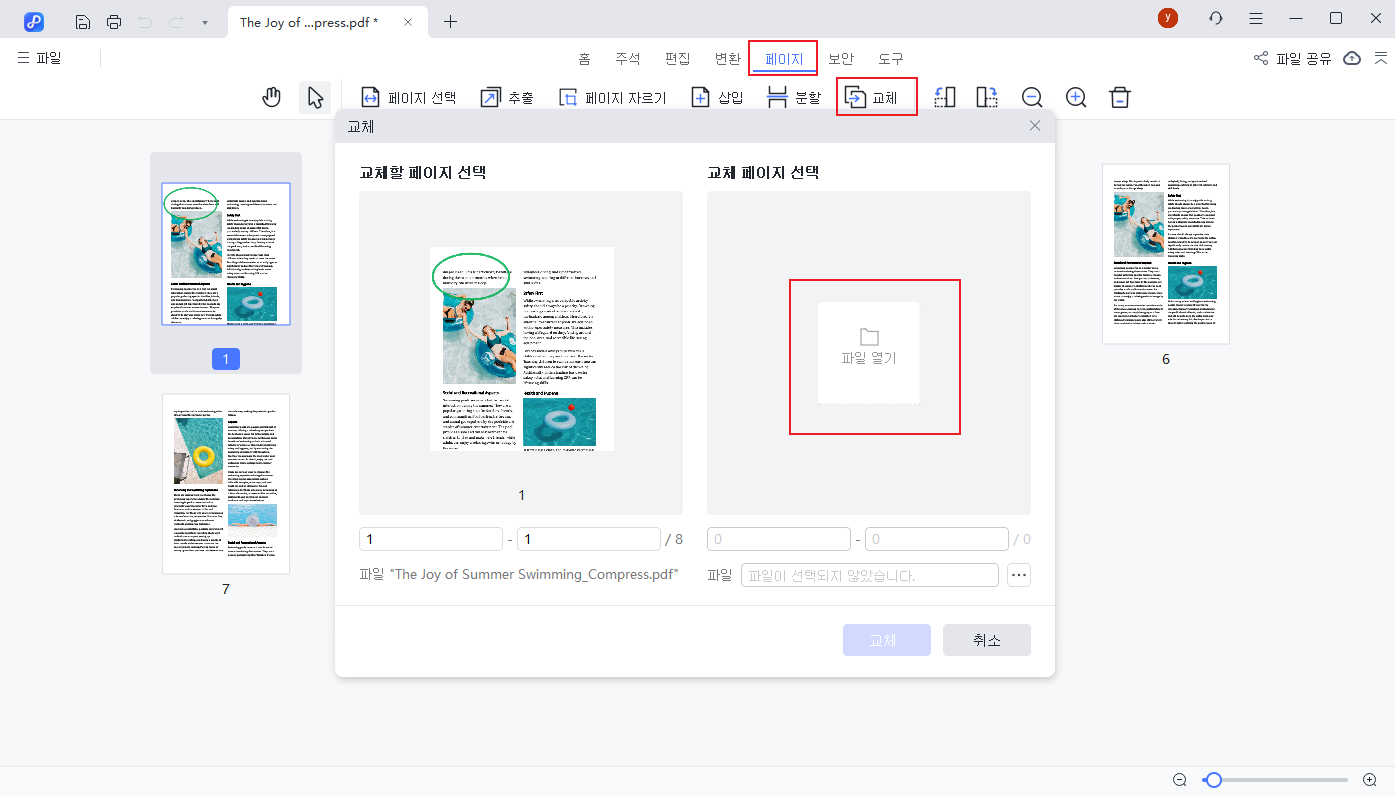
Task: Click the zoom slider handle at bottom right
Action: click(x=1214, y=779)
